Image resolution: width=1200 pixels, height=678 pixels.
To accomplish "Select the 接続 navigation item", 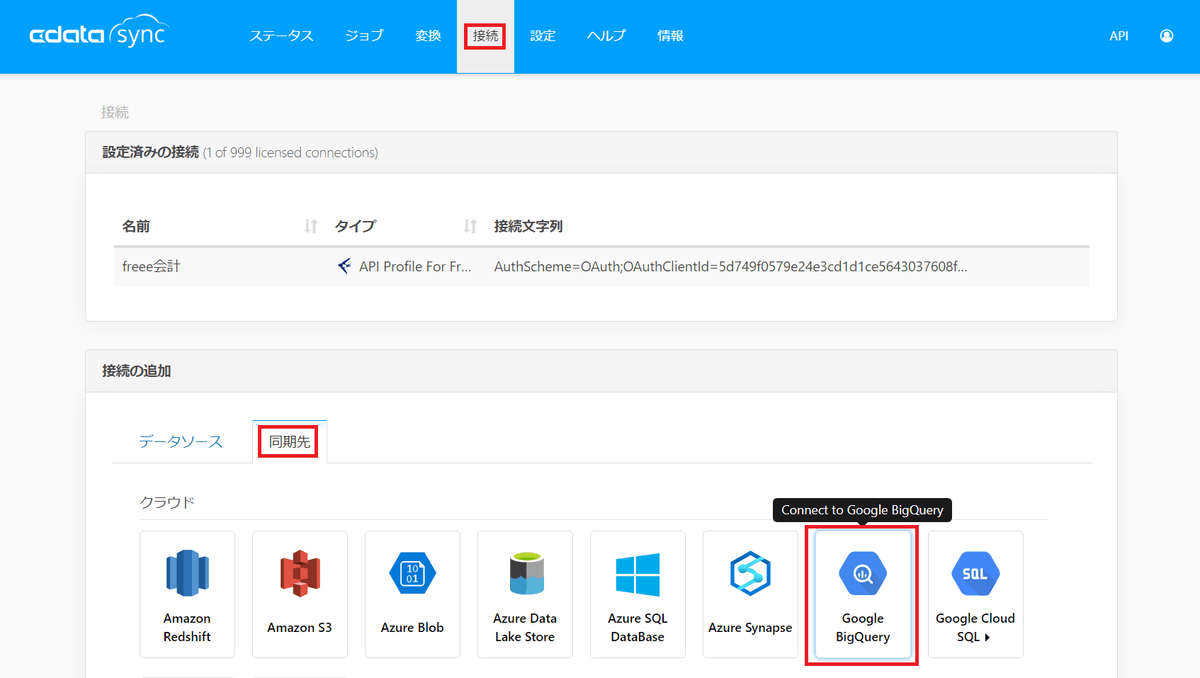I will (x=485, y=36).
